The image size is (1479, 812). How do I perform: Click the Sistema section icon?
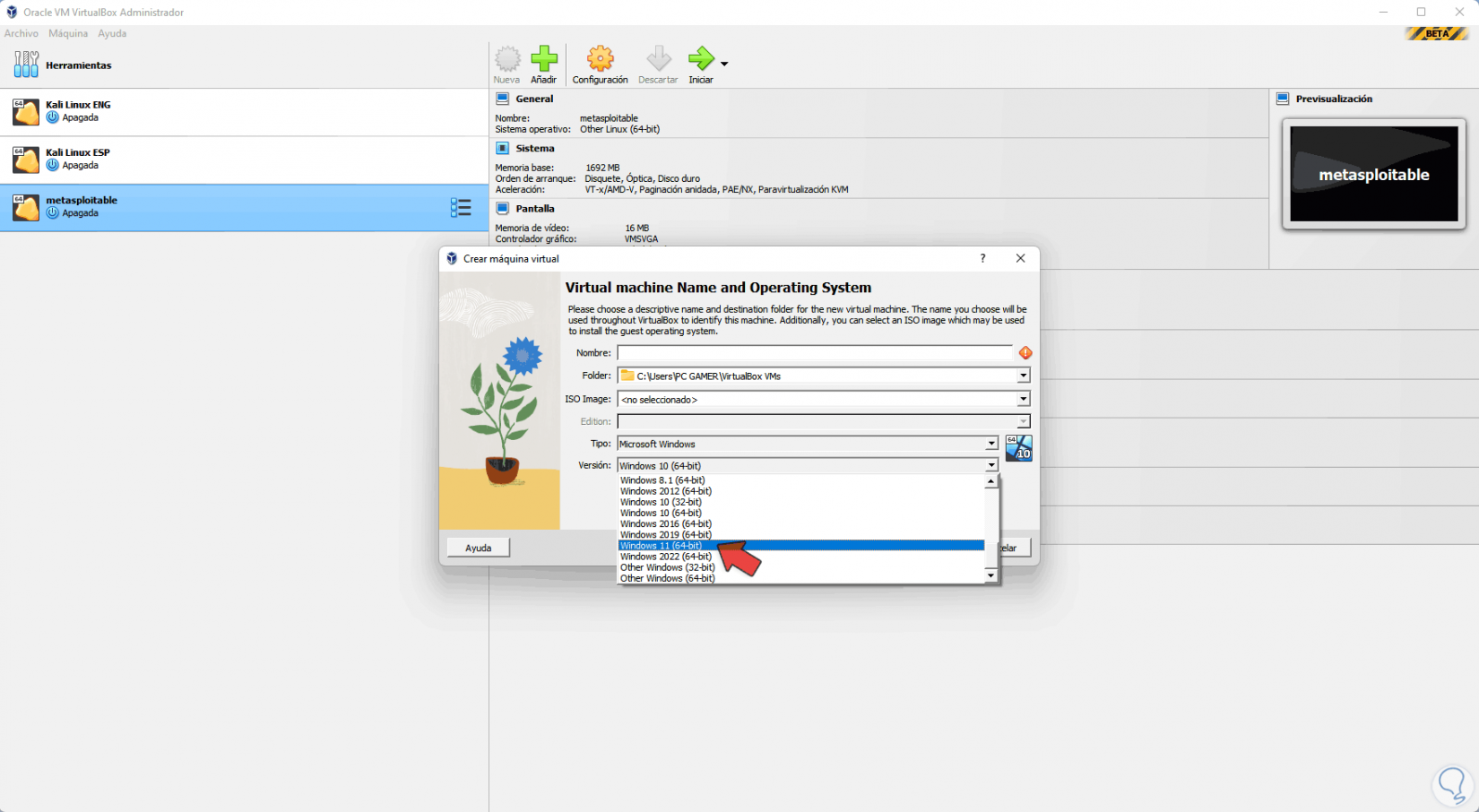[x=503, y=148]
